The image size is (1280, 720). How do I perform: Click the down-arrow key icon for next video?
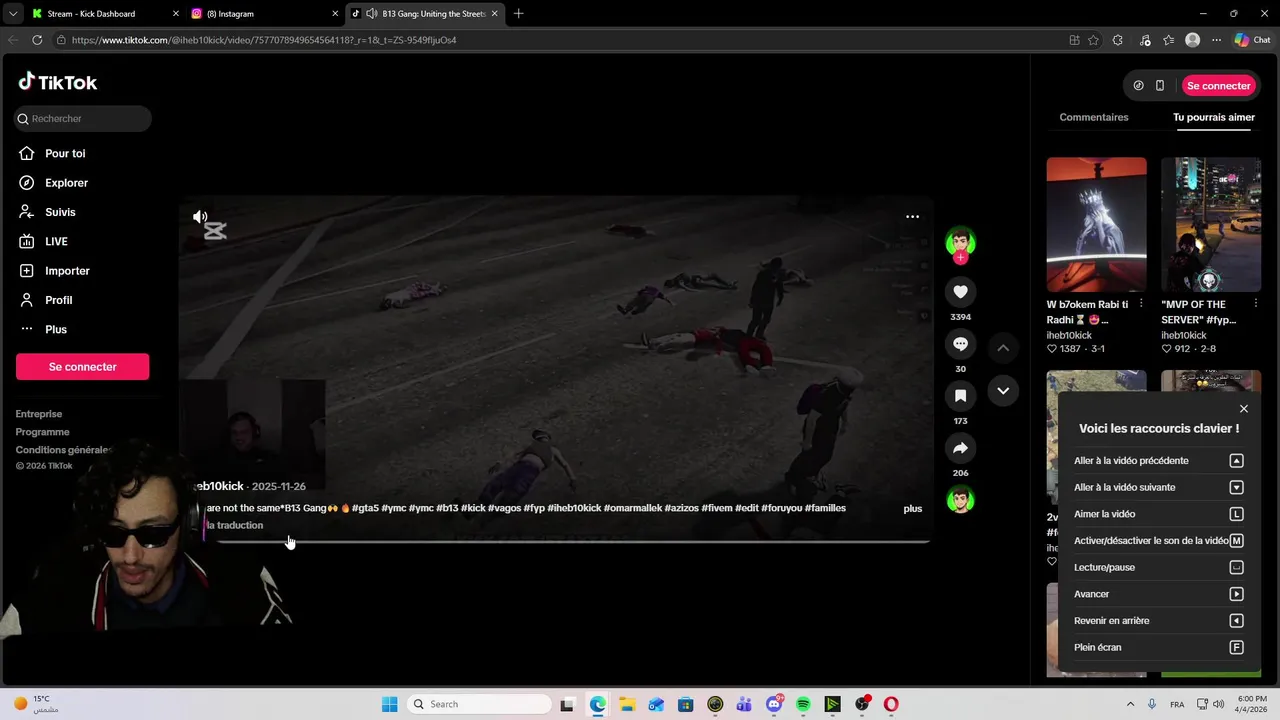click(1236, 488)
